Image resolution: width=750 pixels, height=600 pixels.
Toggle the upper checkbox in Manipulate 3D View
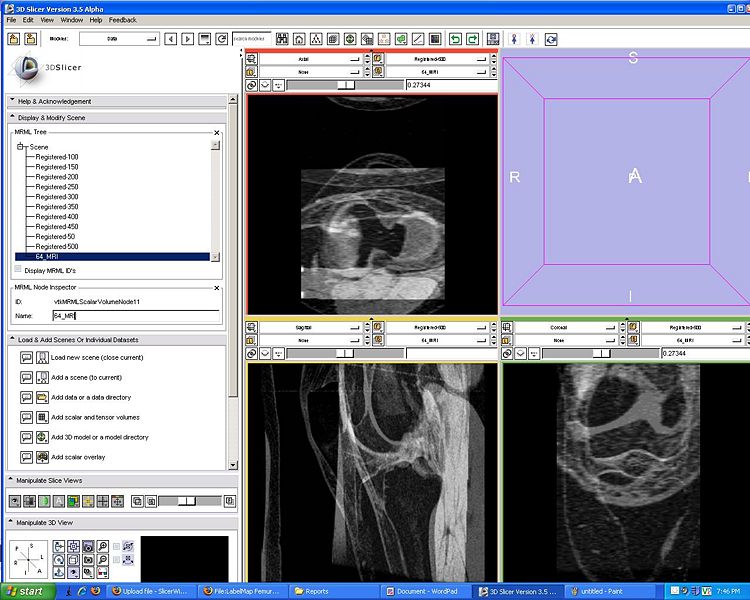(x=117, y=546)
